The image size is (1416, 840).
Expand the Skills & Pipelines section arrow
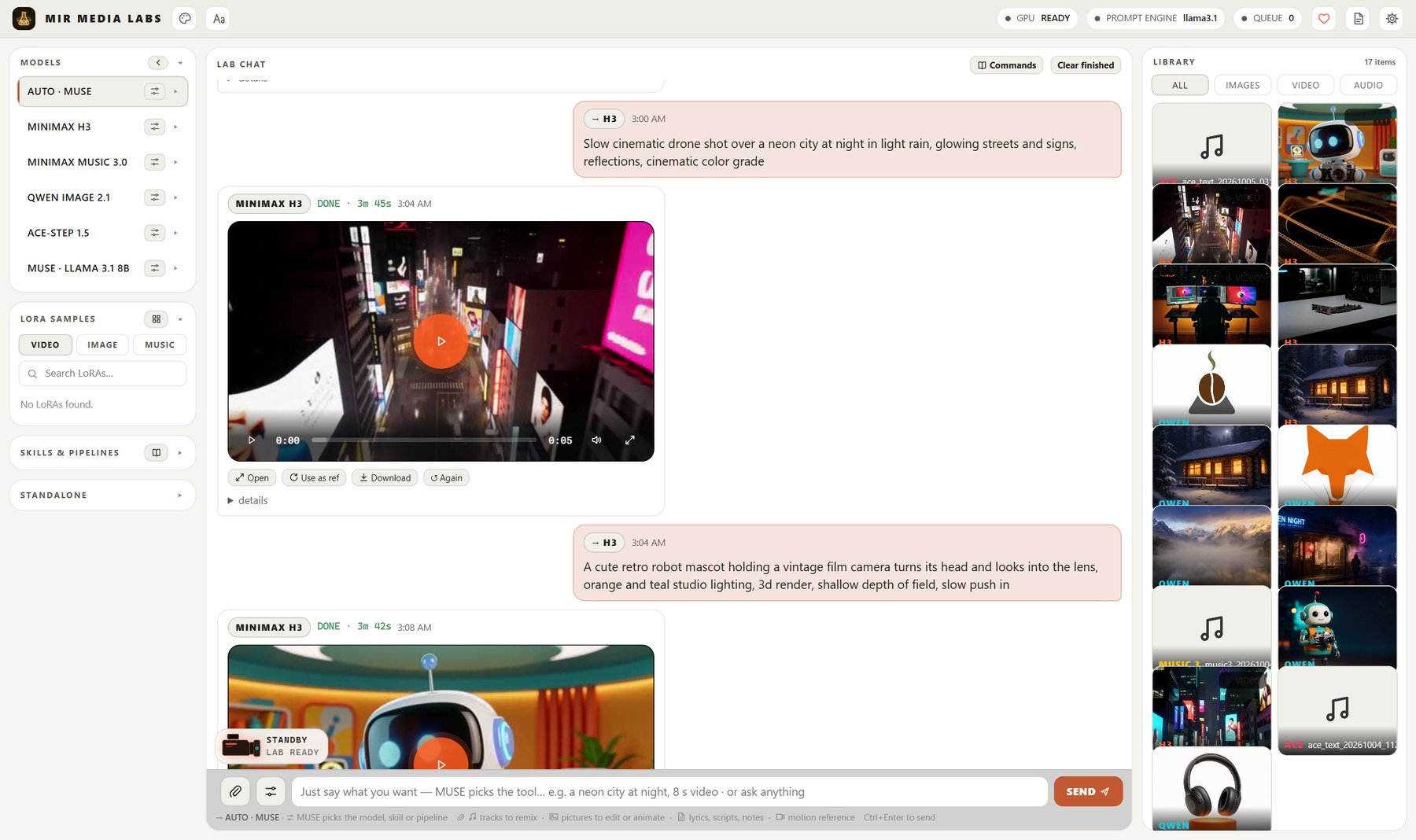(x=179, y=452)
